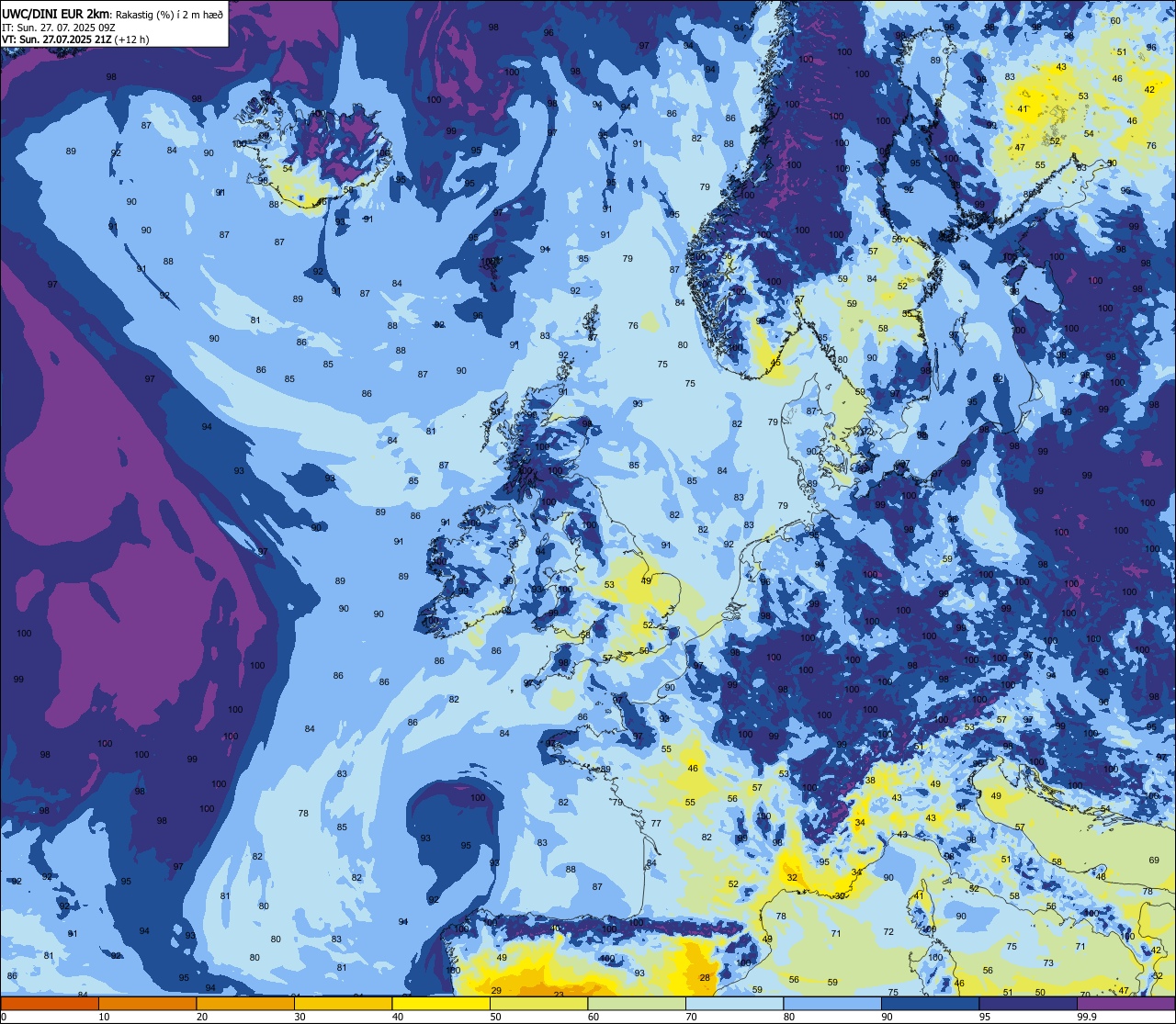The image size is (1176, 1024).
Task: Click the humidity value '45' in southern Norway
Action: pos(775,363)
